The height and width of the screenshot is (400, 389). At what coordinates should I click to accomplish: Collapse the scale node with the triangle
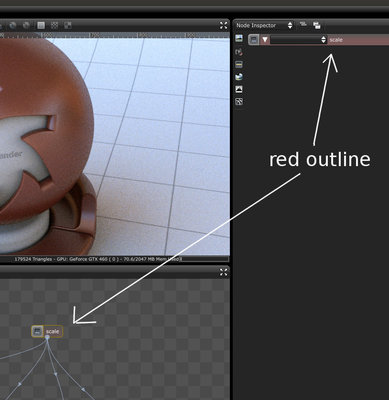coord(265,40)
